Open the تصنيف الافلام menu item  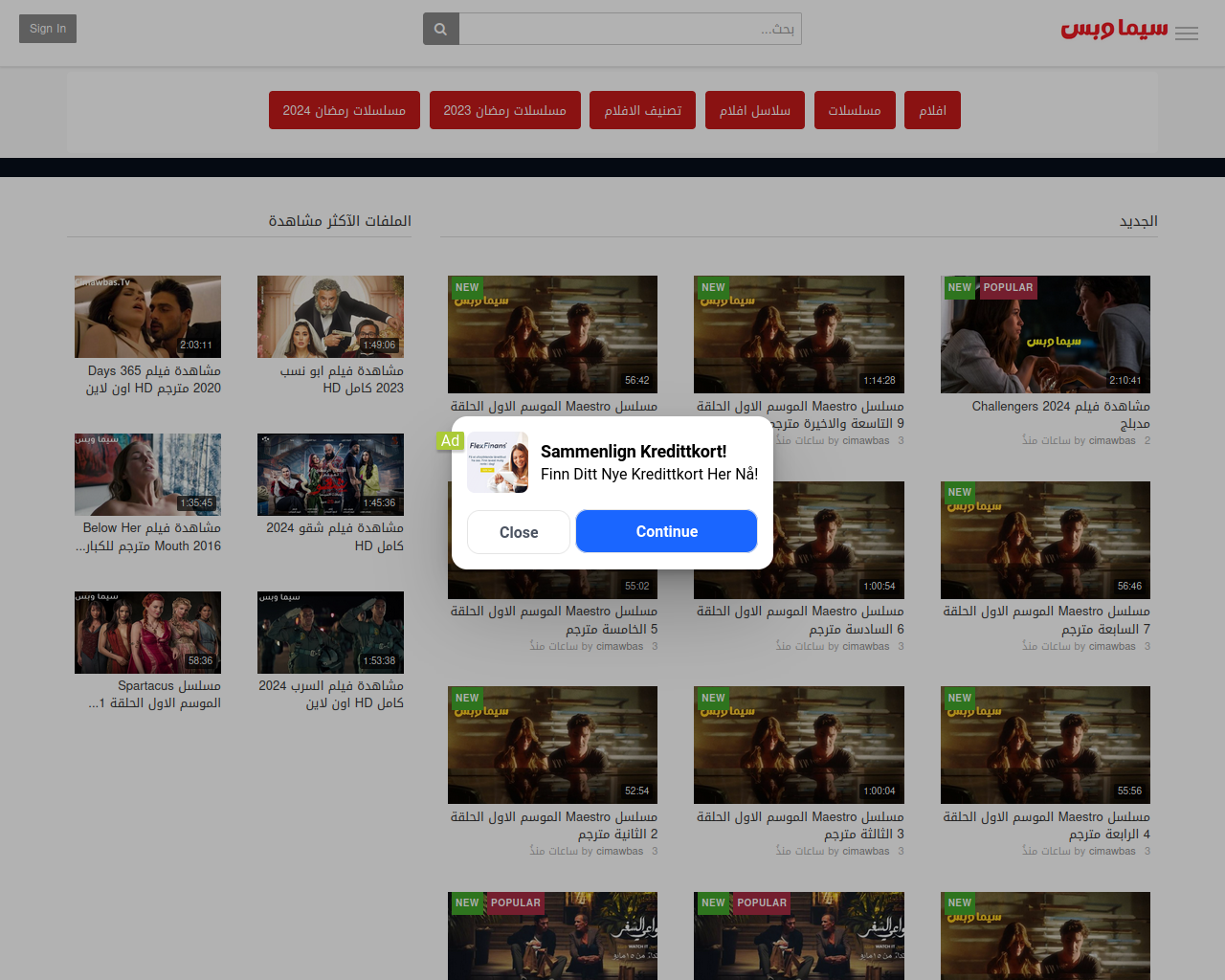(643, 110)
